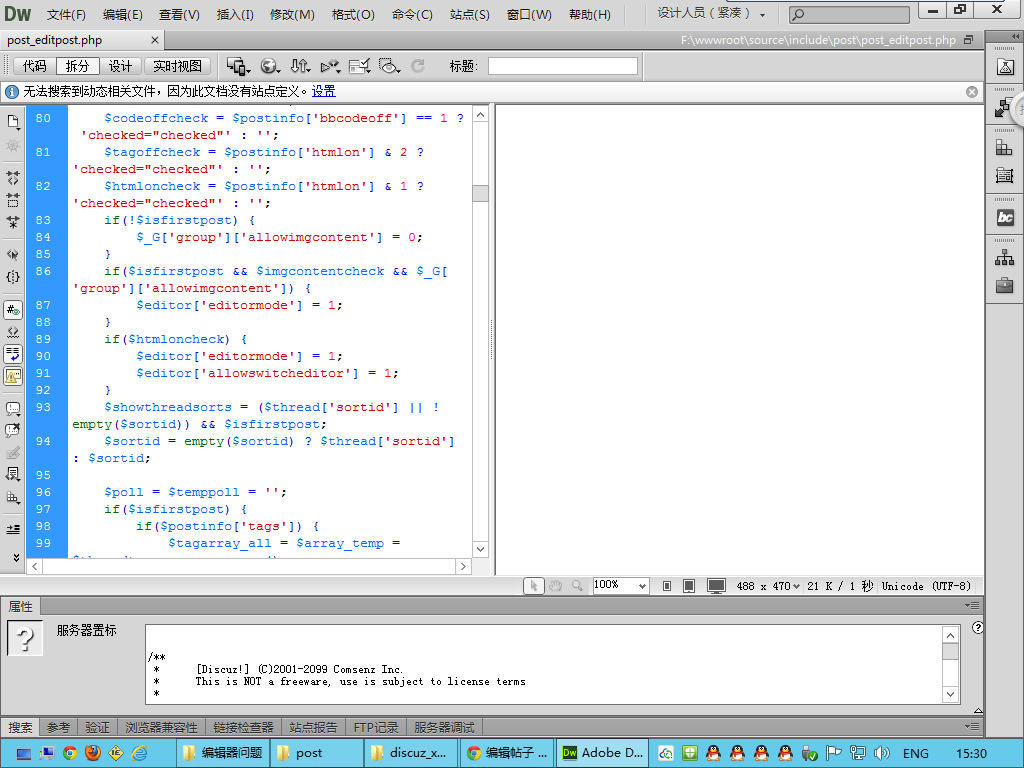
Task: Open the 浏览器兼容性 results tab
Action: tap(161, 727)
